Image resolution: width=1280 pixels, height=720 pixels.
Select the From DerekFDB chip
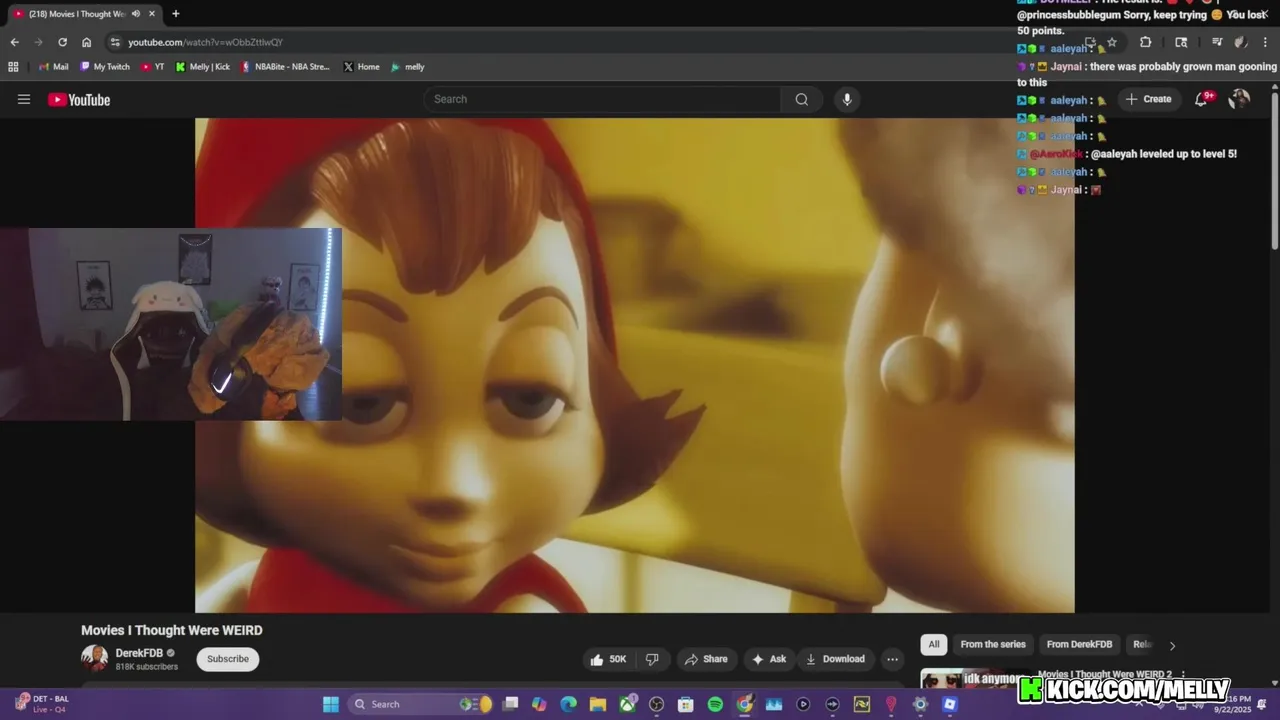(1079, 645)
